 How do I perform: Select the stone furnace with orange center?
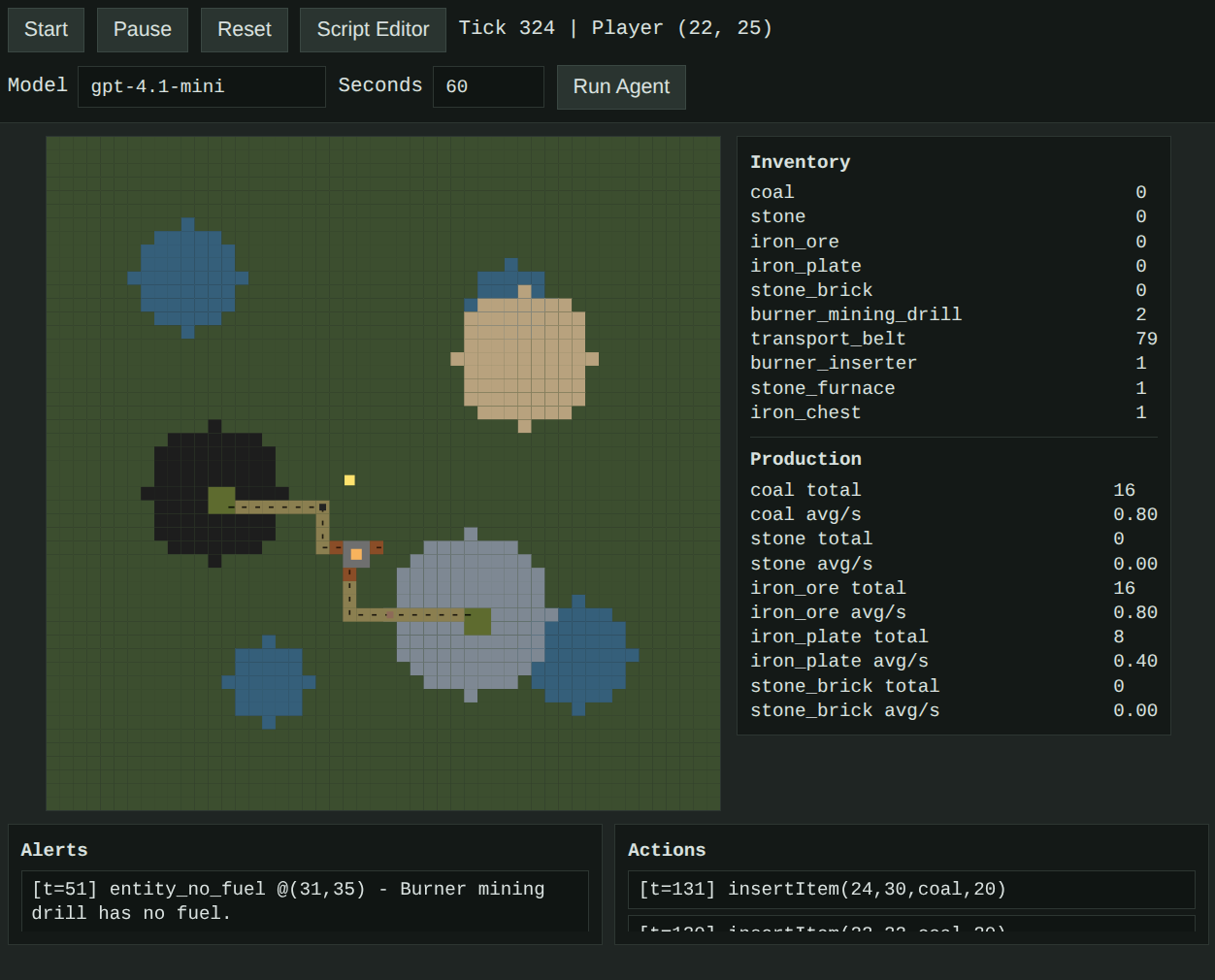(356, 554)
